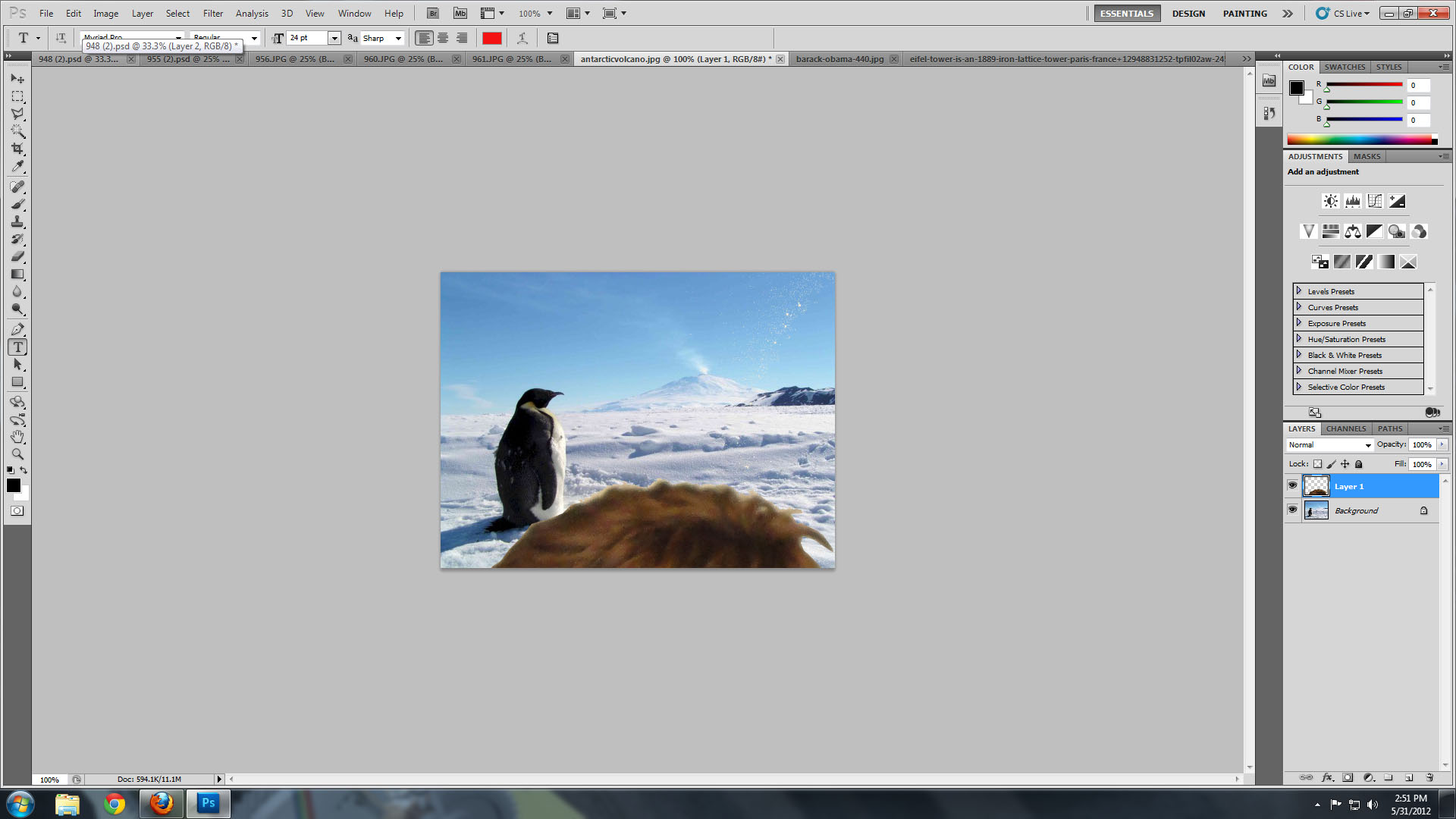
Task: Switch to barack-obama-440.jpg document tab
Action: coord(839,58)
